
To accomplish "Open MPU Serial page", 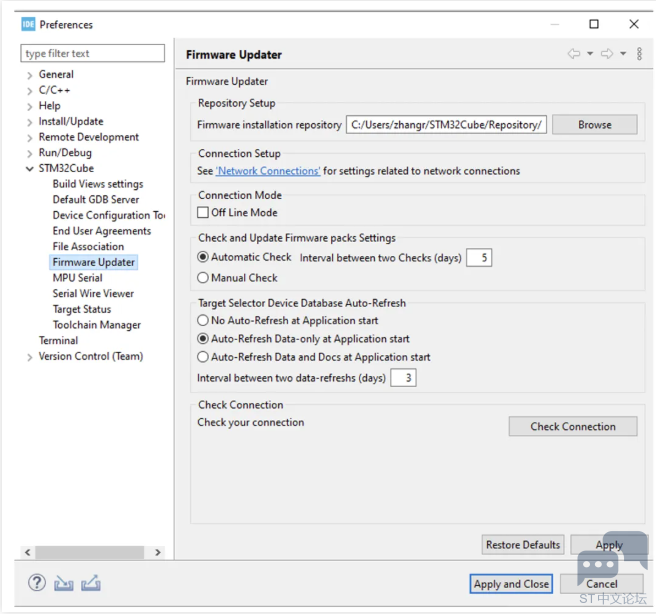I will (x=77, y=278).
